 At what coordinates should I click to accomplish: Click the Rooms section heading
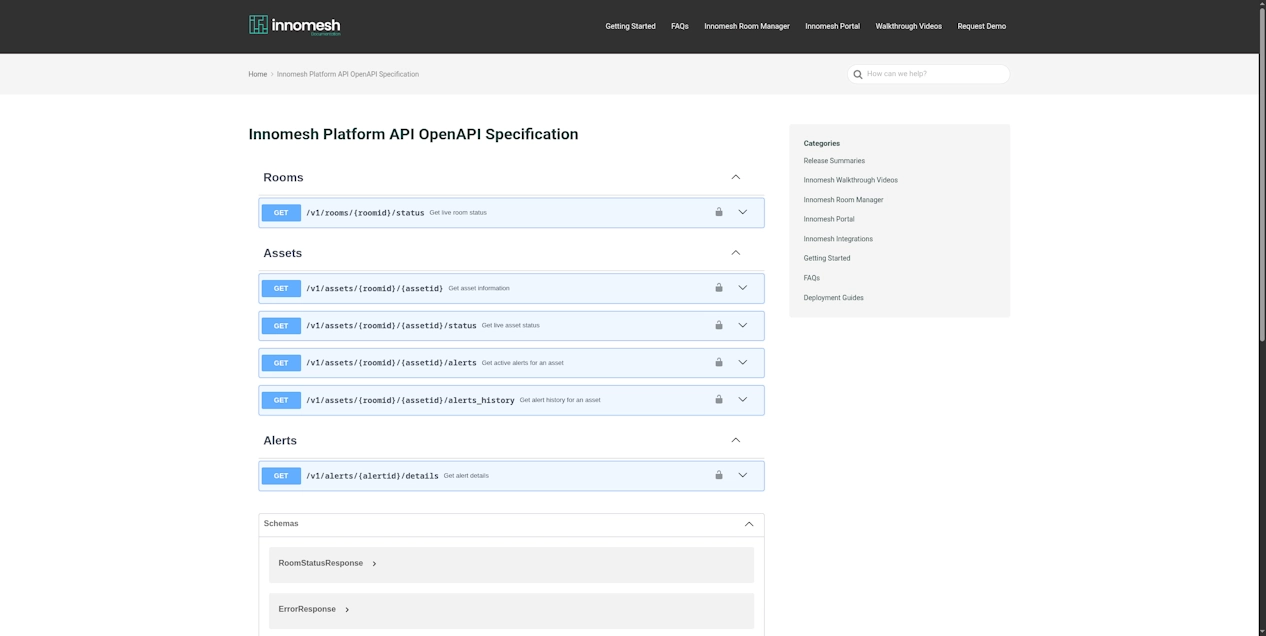(x=283, y=177)
